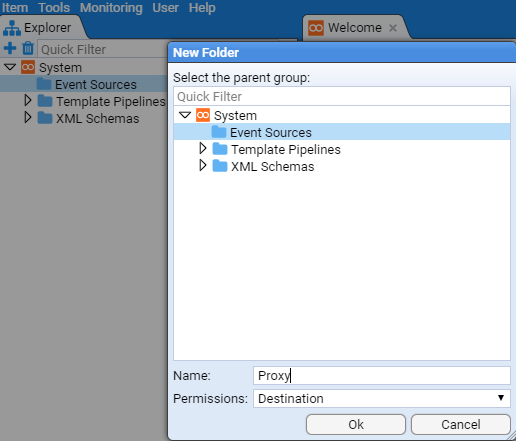Image resolution: width=516 pixels, height=441 pixels.
Task: Open the Permissions dropdown
Action: pos(382,398)
